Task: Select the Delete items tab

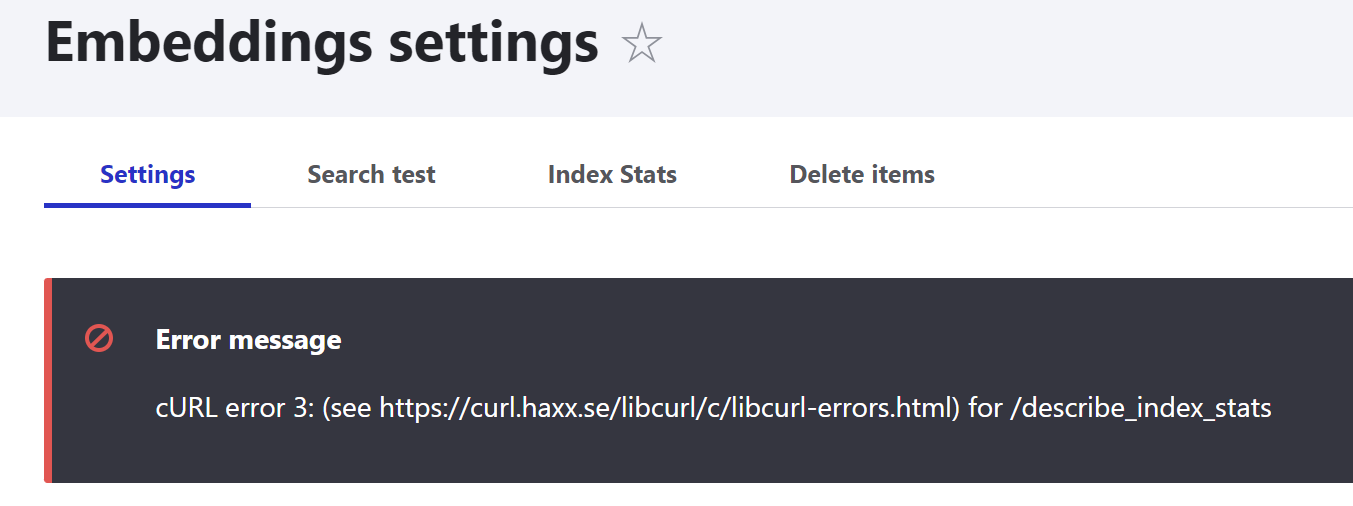Action: [x=862, y=175]
